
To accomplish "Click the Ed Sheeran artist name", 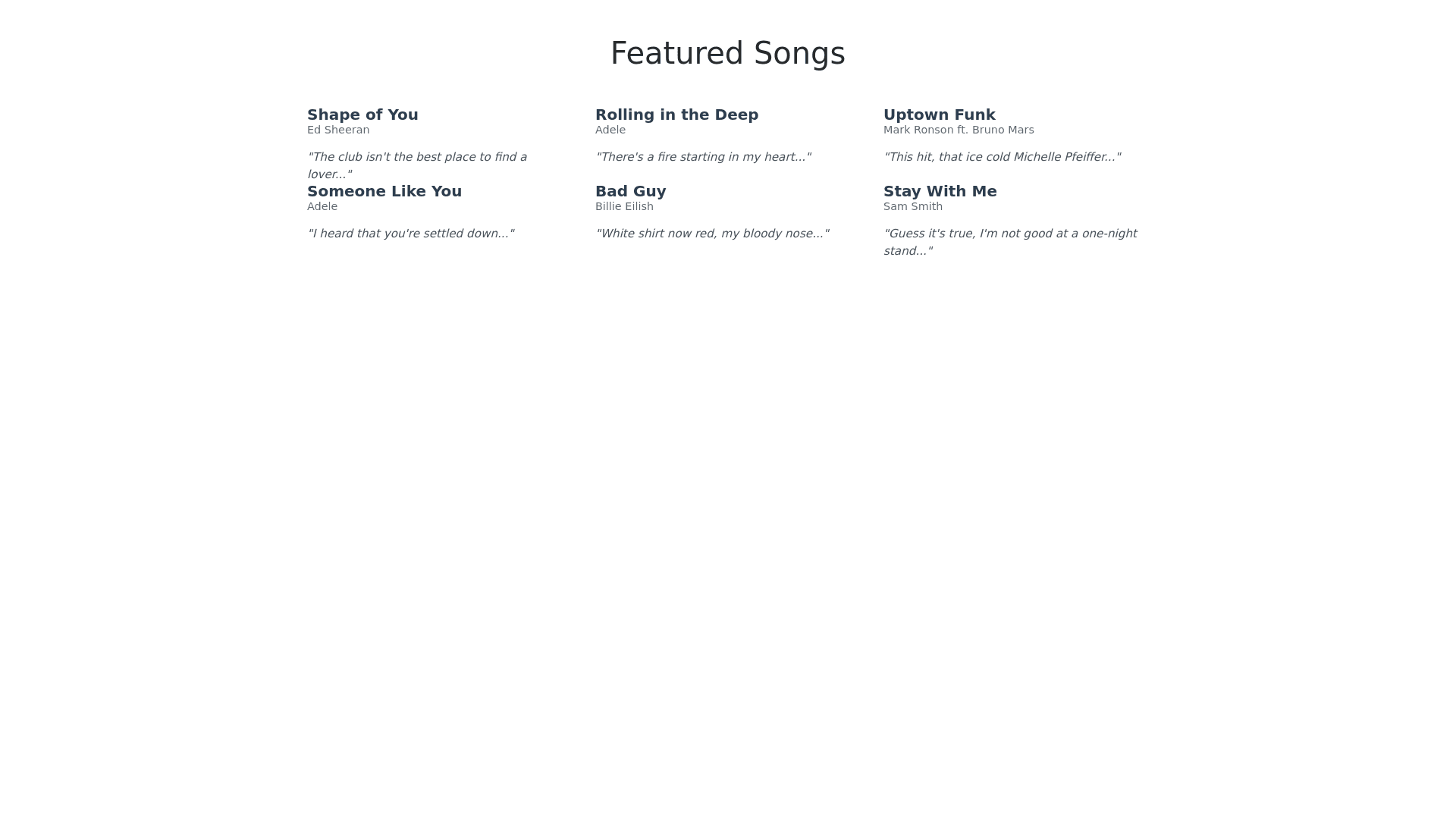I will 338,130.
